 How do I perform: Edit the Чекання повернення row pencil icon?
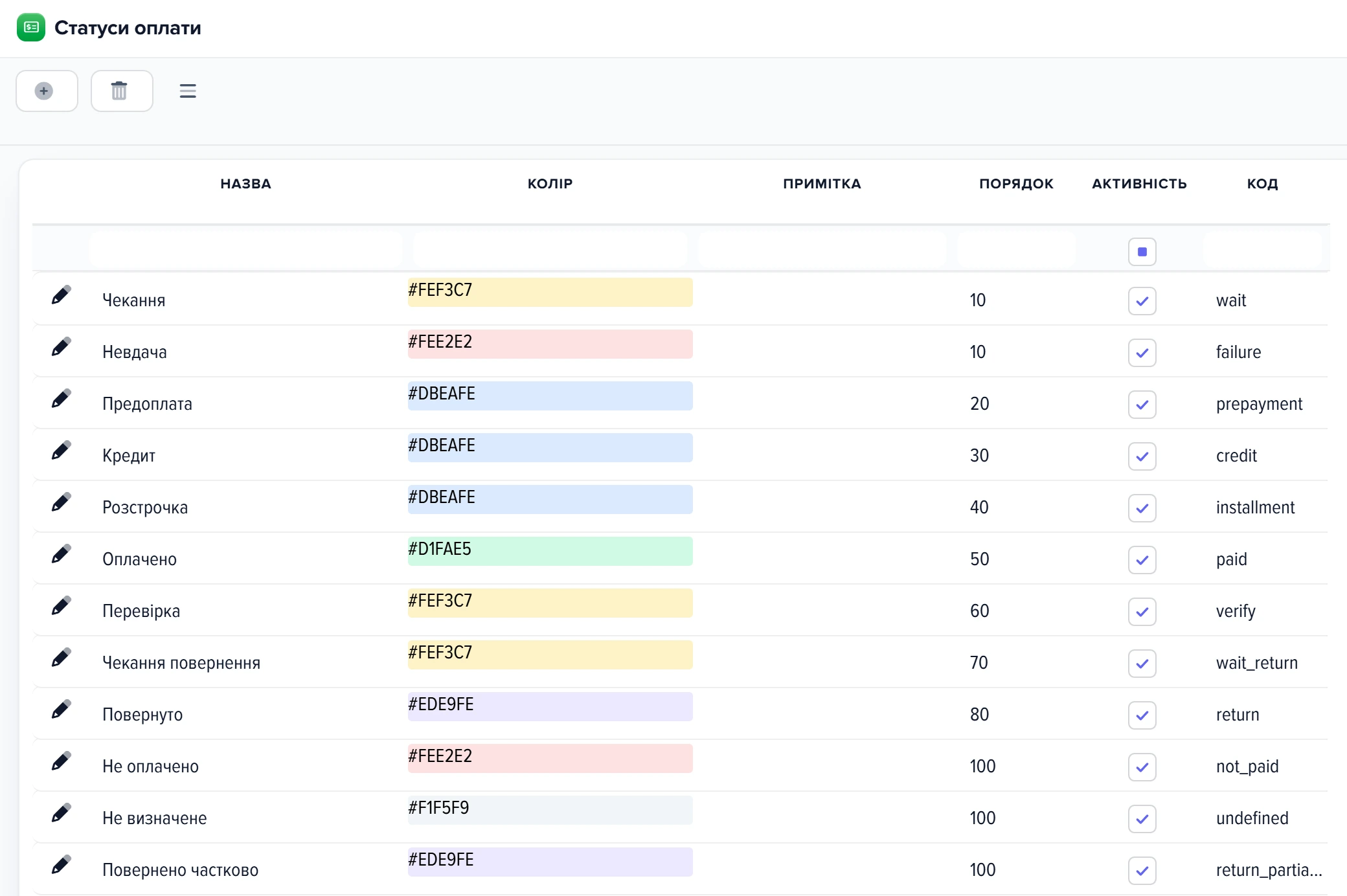(x=61, y=658)
